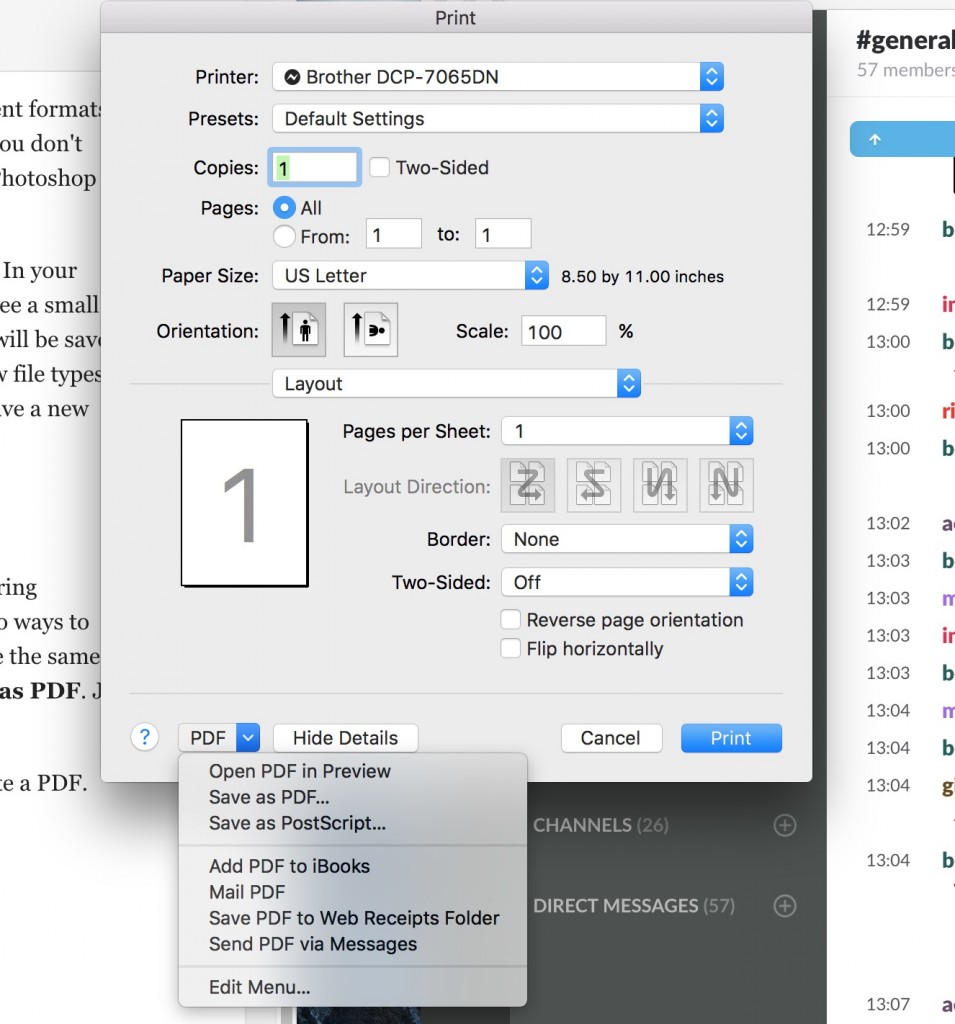Image resolution: width=955 pixels, height=1024 pixels.
Task: Click the plus icon next to CHANNELS
Action: coord(784,825)
